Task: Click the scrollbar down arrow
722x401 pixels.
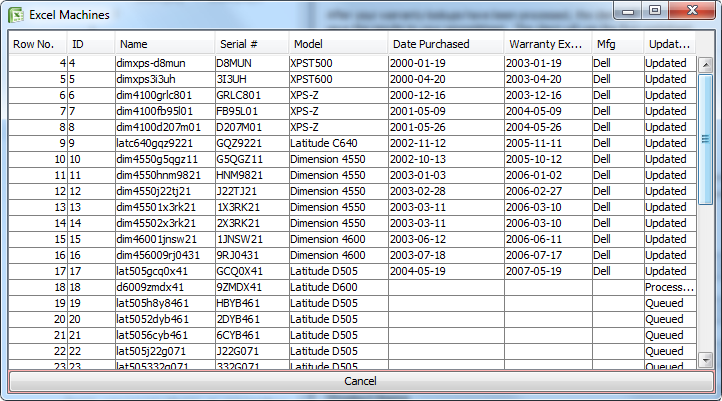Action: pyautogui.click(x=705, y=359)
